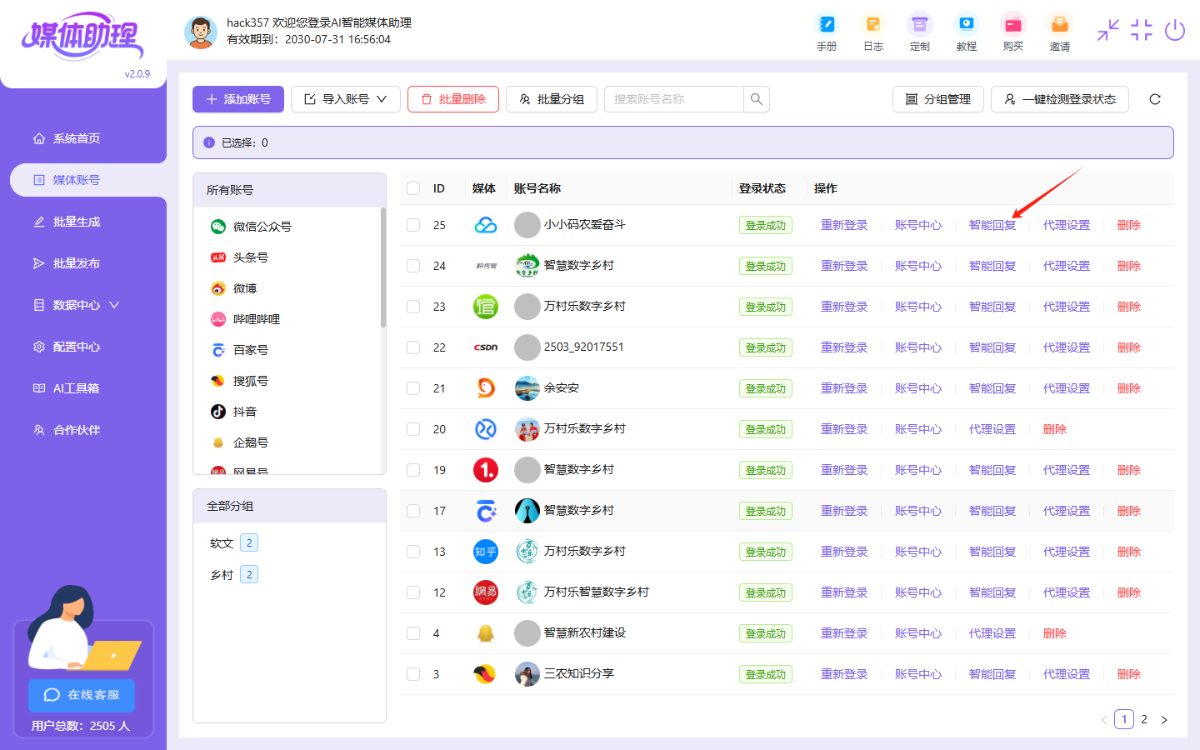Check the checkbox for row ID 20
Screen dimensions: 1200x750
click(413, 429)
